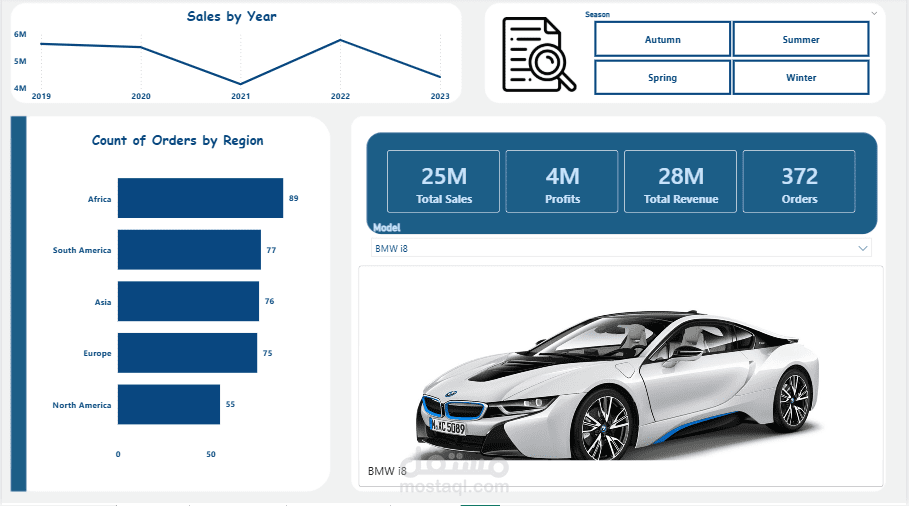Click the 75 data label for Europe

point(267,353)
